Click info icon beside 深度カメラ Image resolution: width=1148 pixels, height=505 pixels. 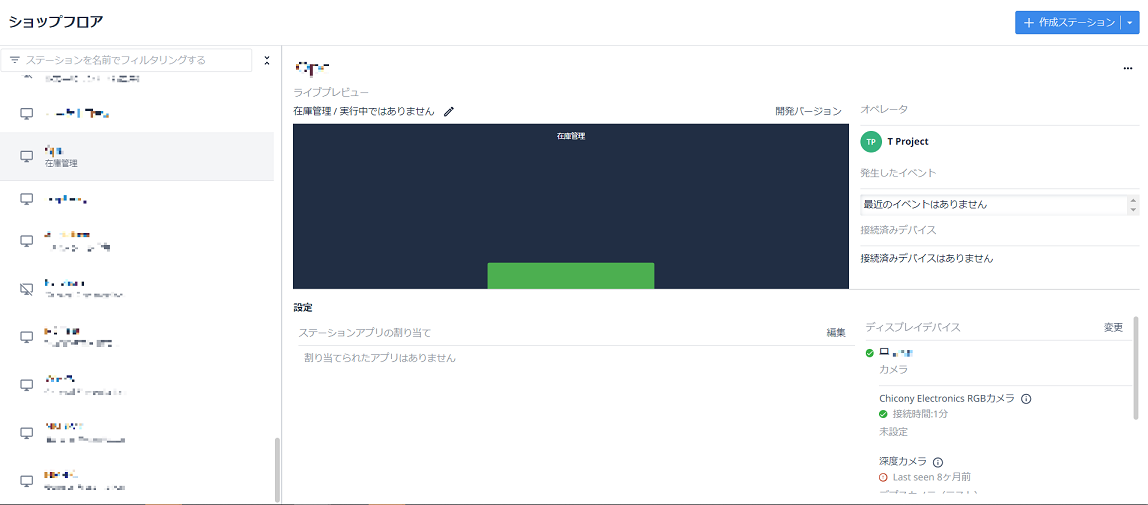(938, 462)
